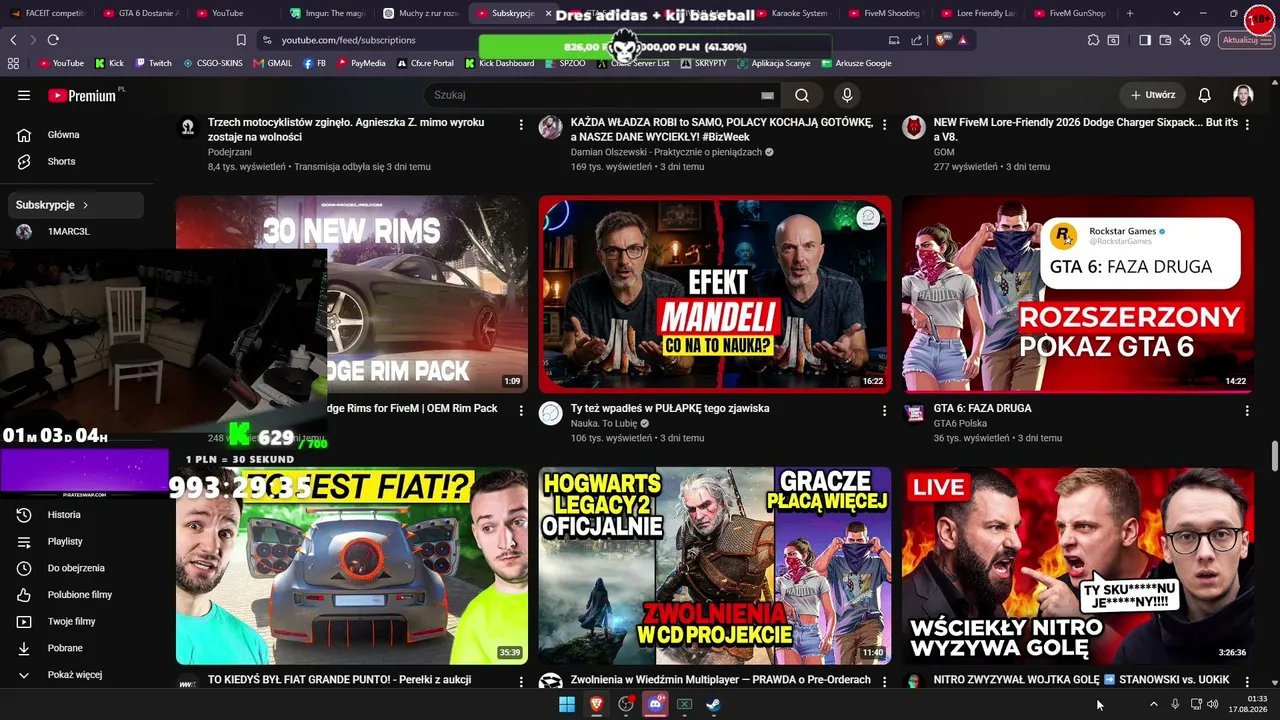The height and width of the screenshot is (720, 1280).
Task: Switch to the FiveM Shooting tab
Action: (x=884, y=13)
